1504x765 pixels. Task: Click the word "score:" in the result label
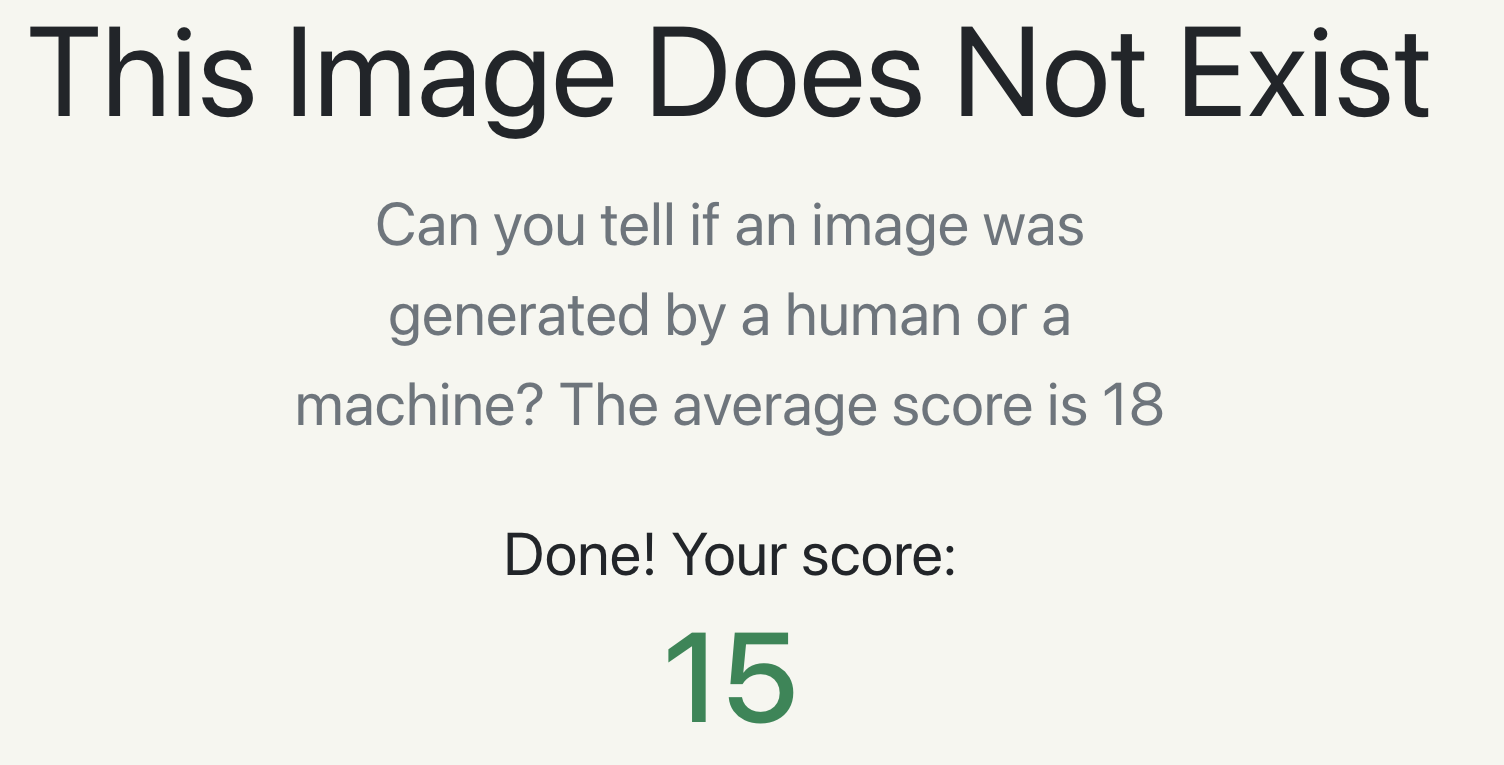coord(878,557)
